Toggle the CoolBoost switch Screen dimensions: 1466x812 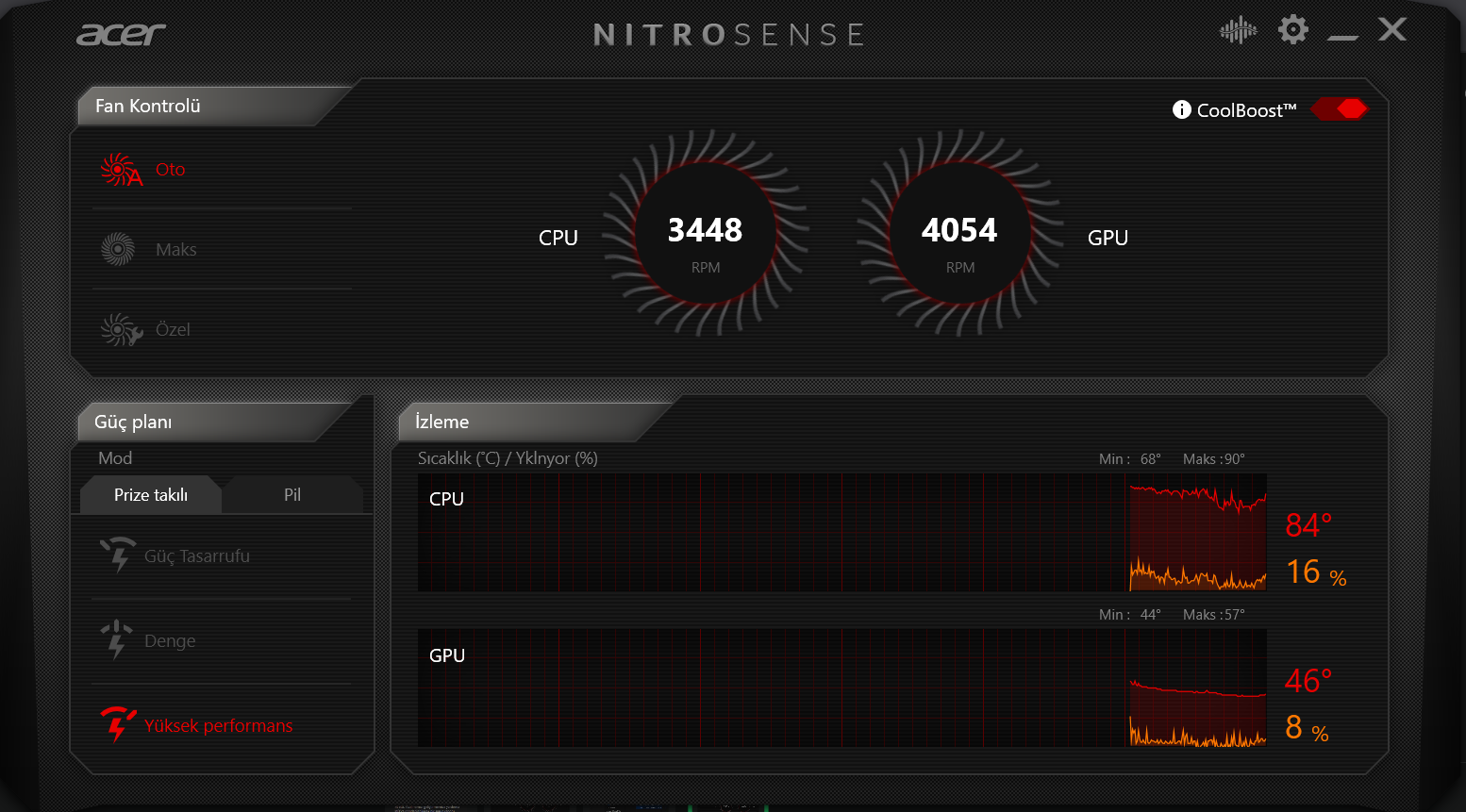[x=1339, y=109]
